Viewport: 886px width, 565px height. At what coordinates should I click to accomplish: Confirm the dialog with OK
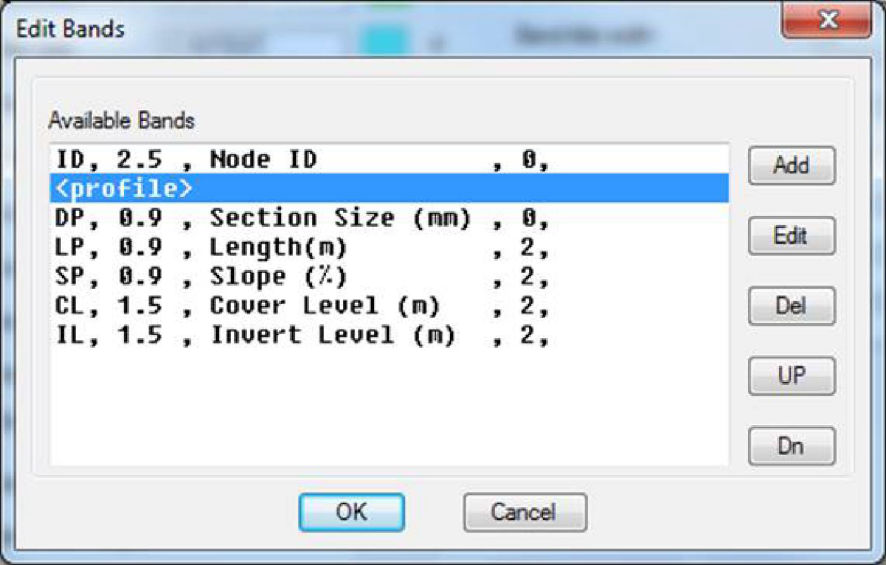coord(351,512)
